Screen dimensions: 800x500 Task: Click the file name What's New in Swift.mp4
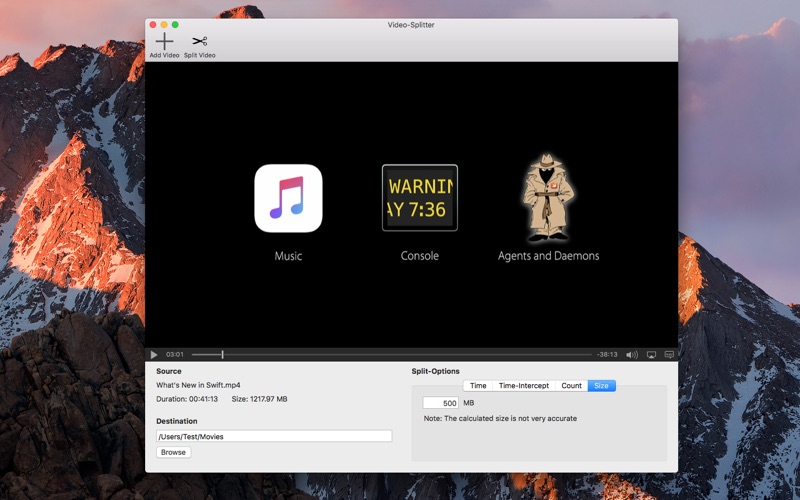198,385
